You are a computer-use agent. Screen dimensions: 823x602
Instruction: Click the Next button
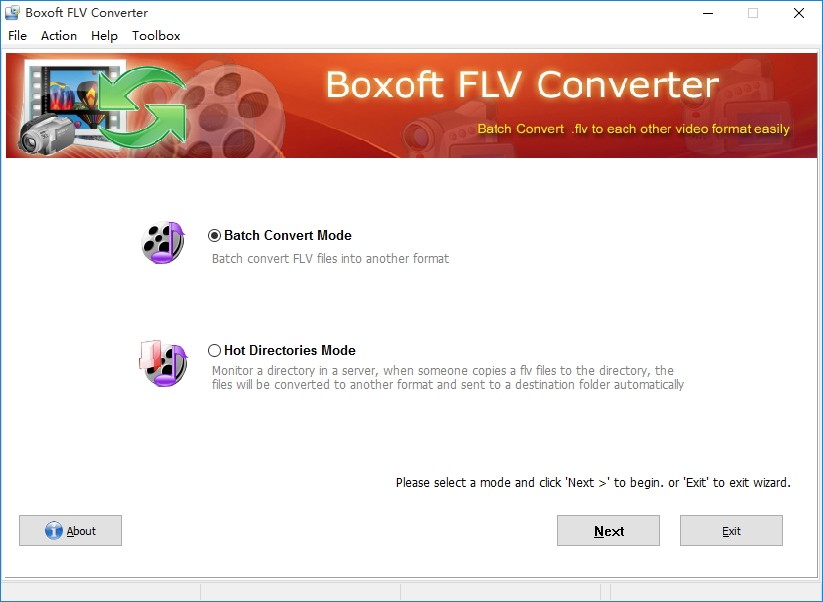(x=608, y=531)
